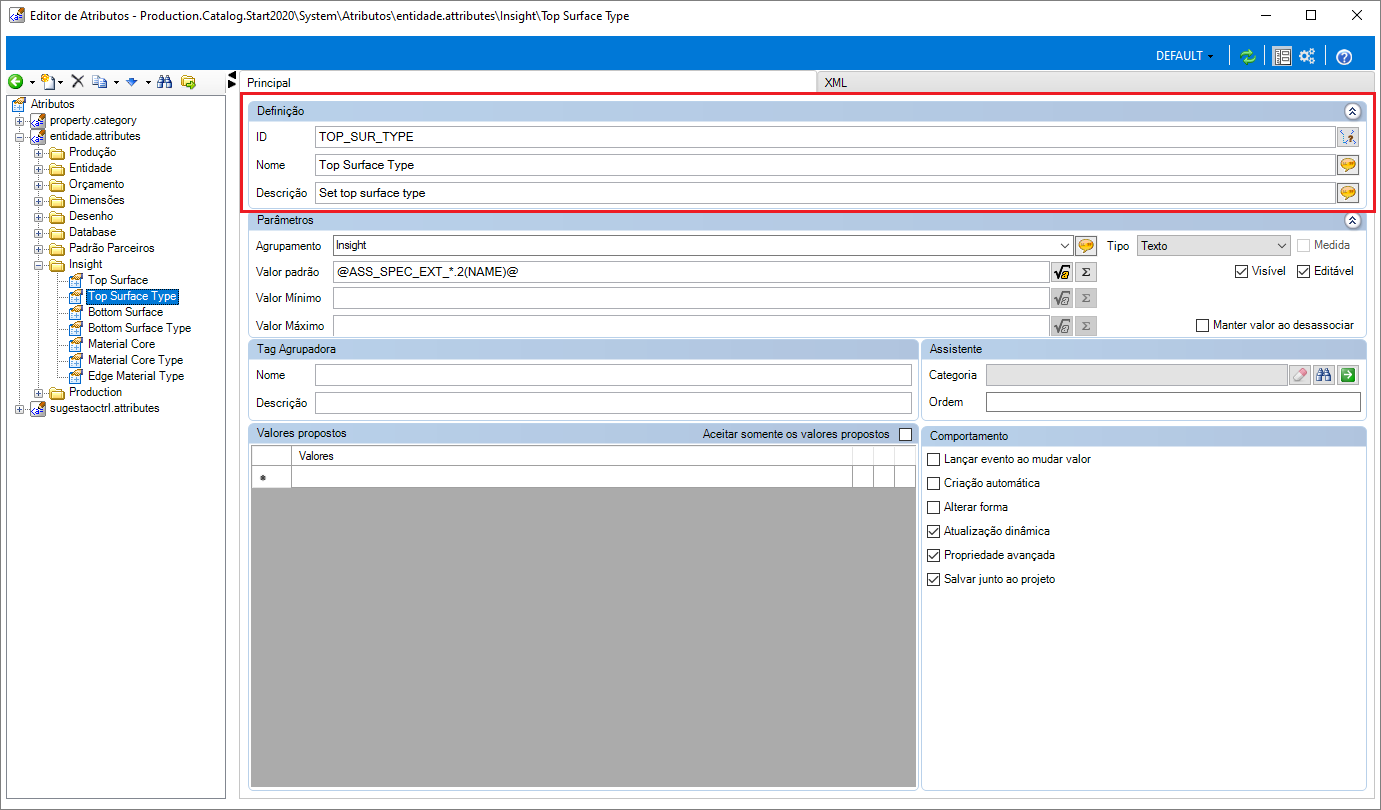Click the eraser icon next to Categoria
This screenshot has width=1381, height=810.
coord(1299,375)
